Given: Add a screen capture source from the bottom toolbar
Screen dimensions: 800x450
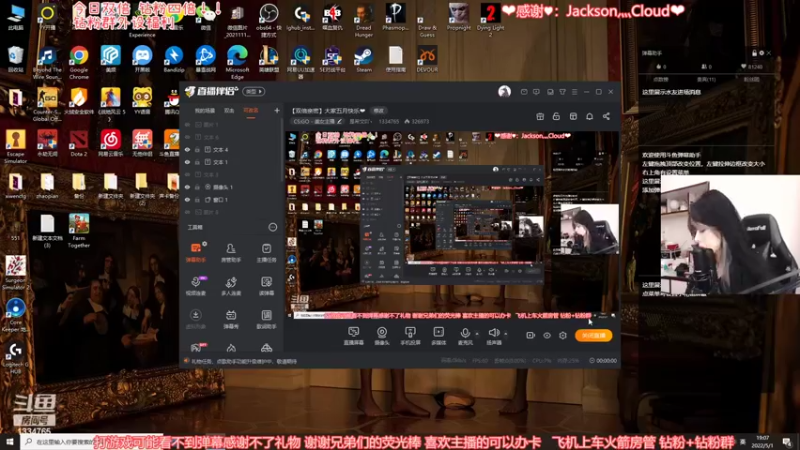Looking at the screenshot, I should [354, 336].
